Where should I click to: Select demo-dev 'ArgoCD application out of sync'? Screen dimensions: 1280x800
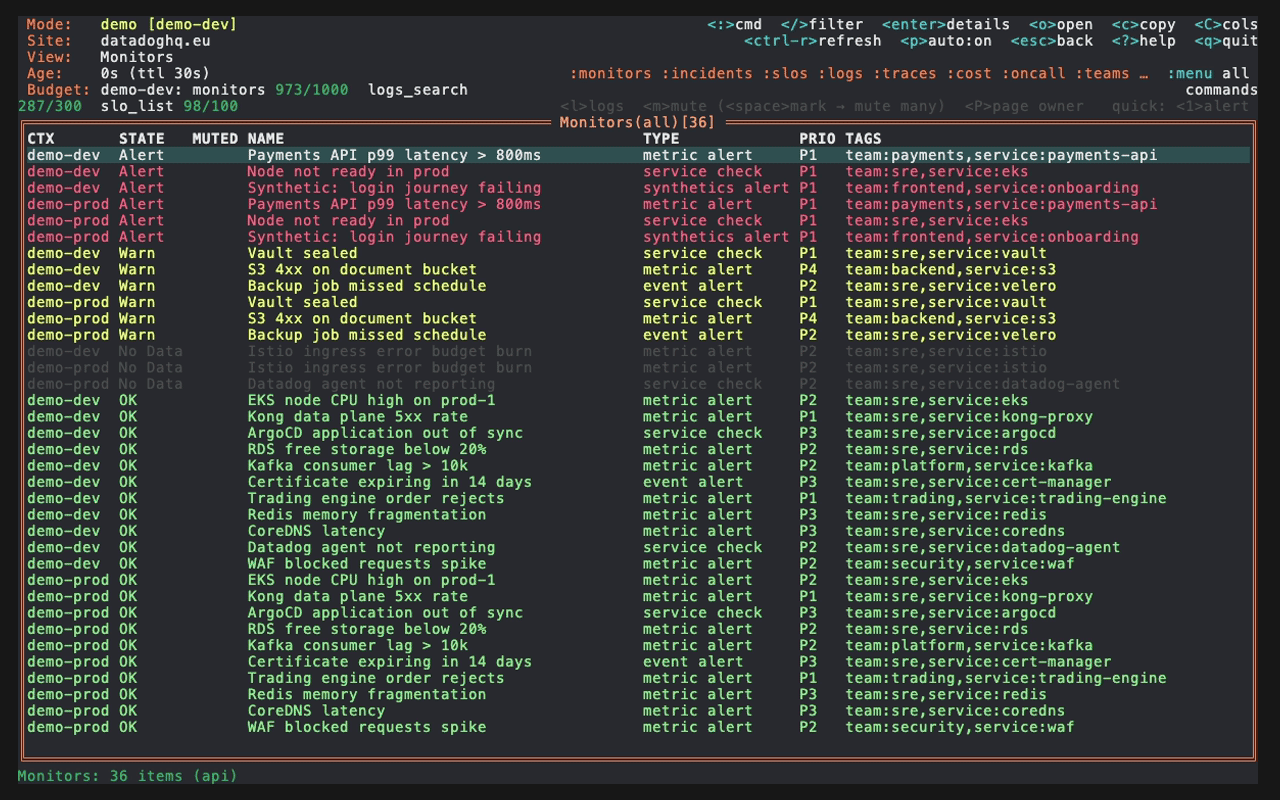pos(638,433)
